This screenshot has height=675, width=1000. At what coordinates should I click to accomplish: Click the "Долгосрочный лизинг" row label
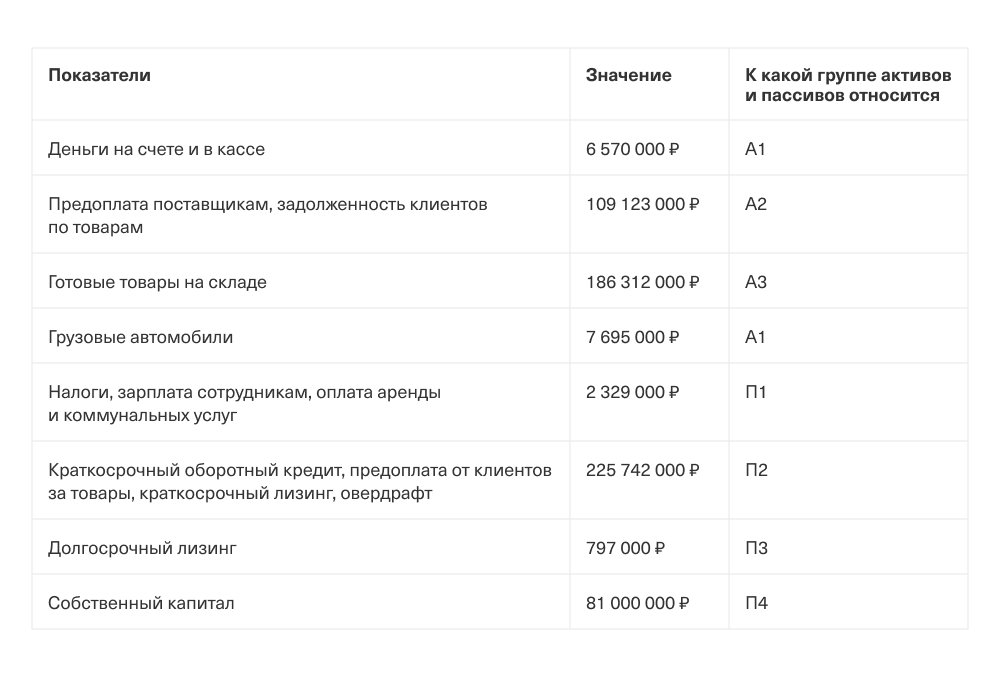point(142,548)
